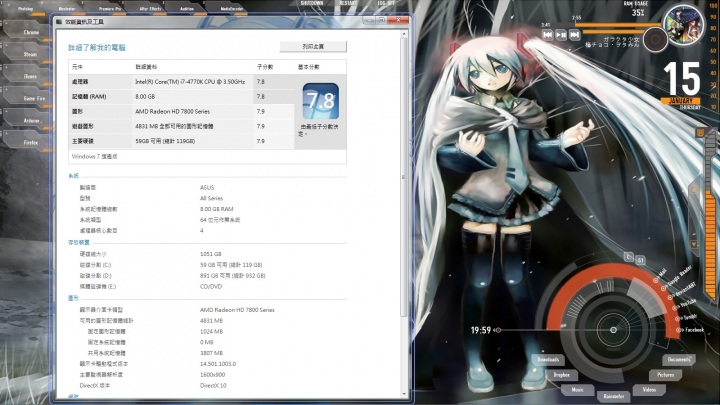Click the performance window title bar icon
Viewport: 720px width, 405px height.
[59, 22]
